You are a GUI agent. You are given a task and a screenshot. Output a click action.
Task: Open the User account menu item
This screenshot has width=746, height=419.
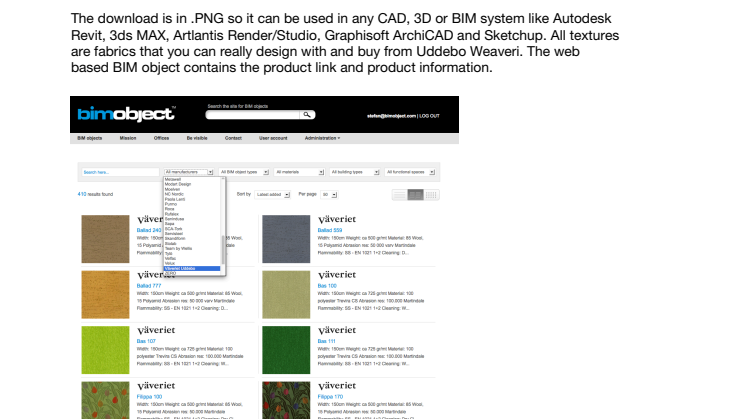pos(273,138)
